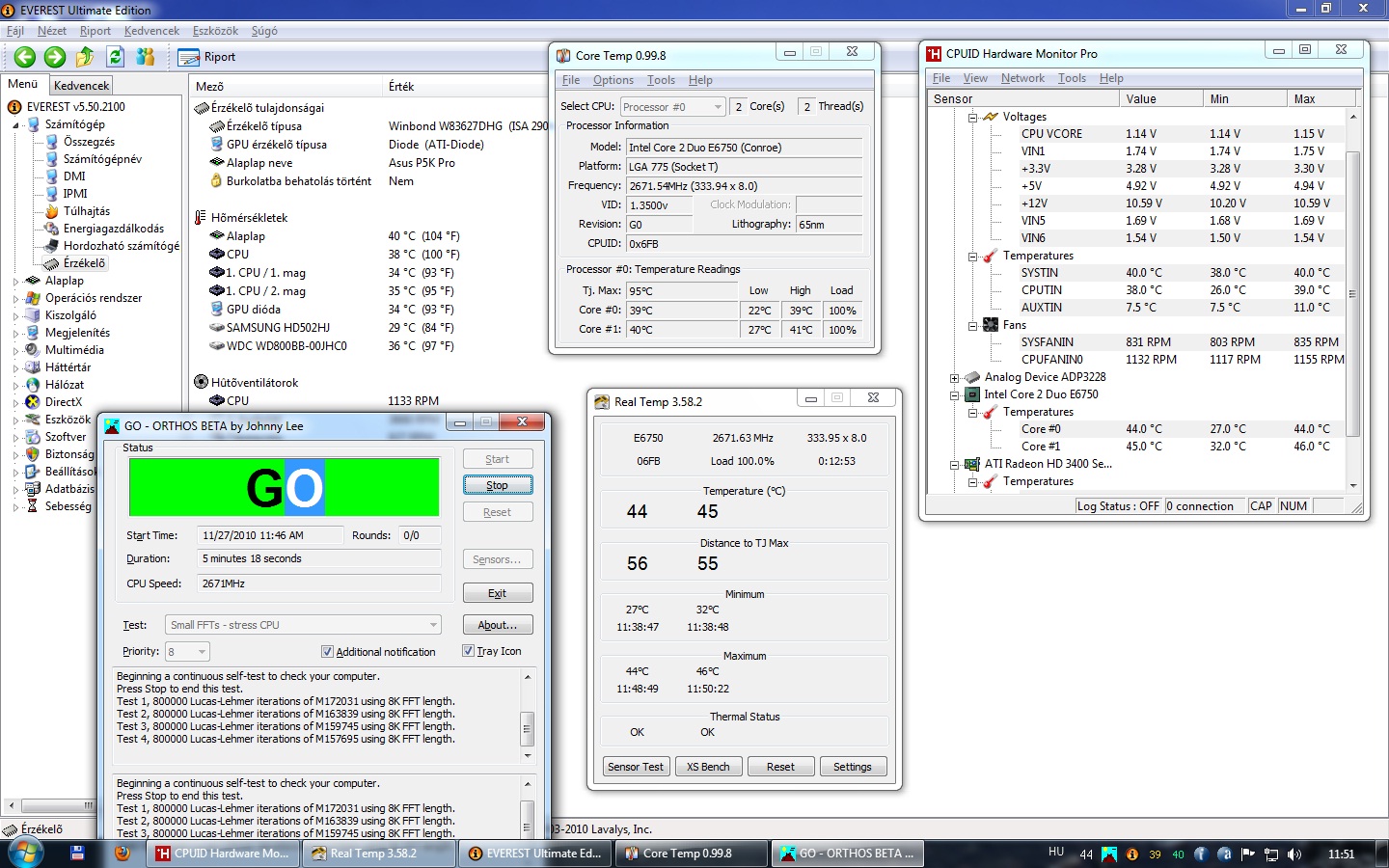Screen dimensions: 1389x868
Task: Toggle the Tray Icon checkbox in ORTHOS
Action: [468, 651]
